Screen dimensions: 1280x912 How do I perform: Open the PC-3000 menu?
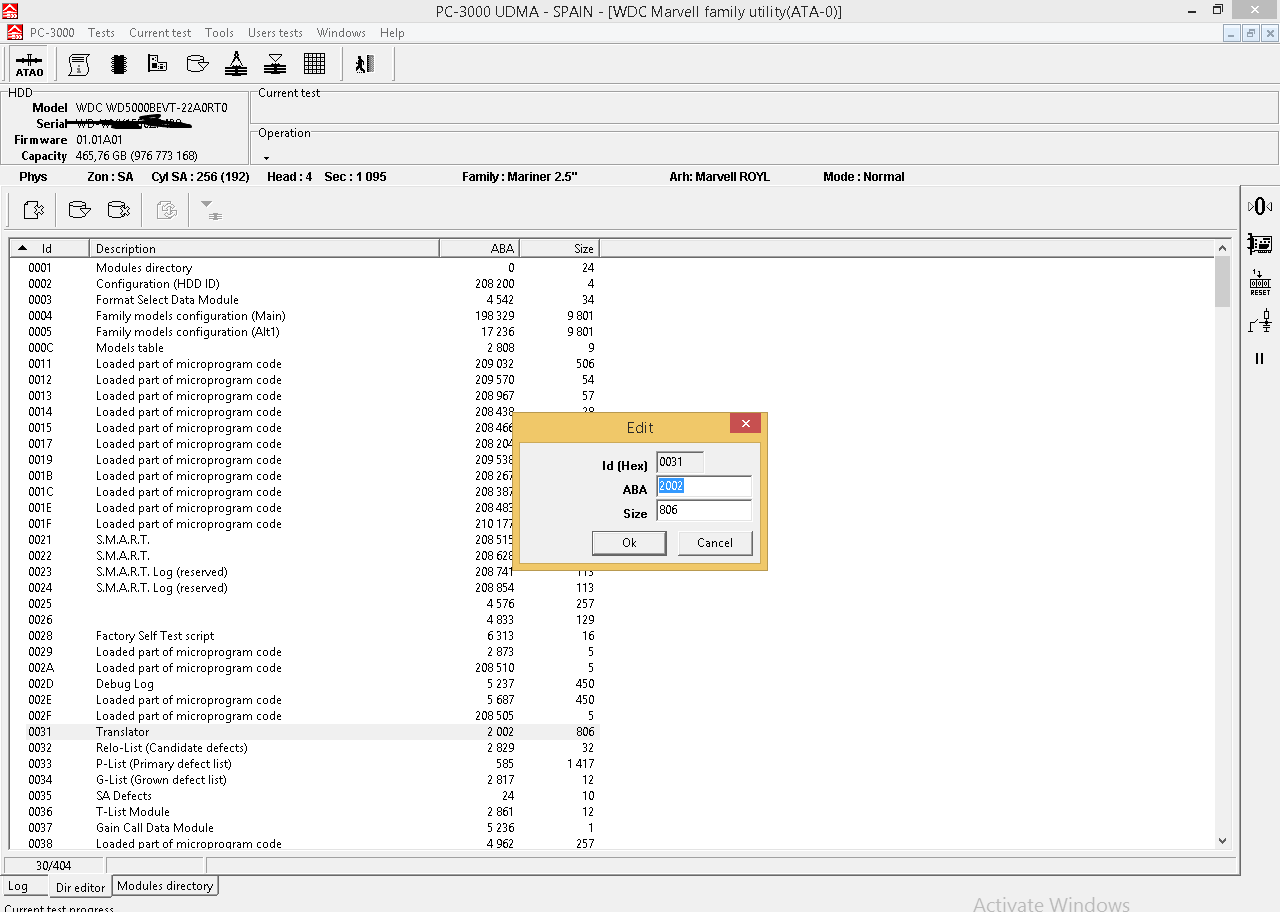pyautogui.click(x=52, y=33)
